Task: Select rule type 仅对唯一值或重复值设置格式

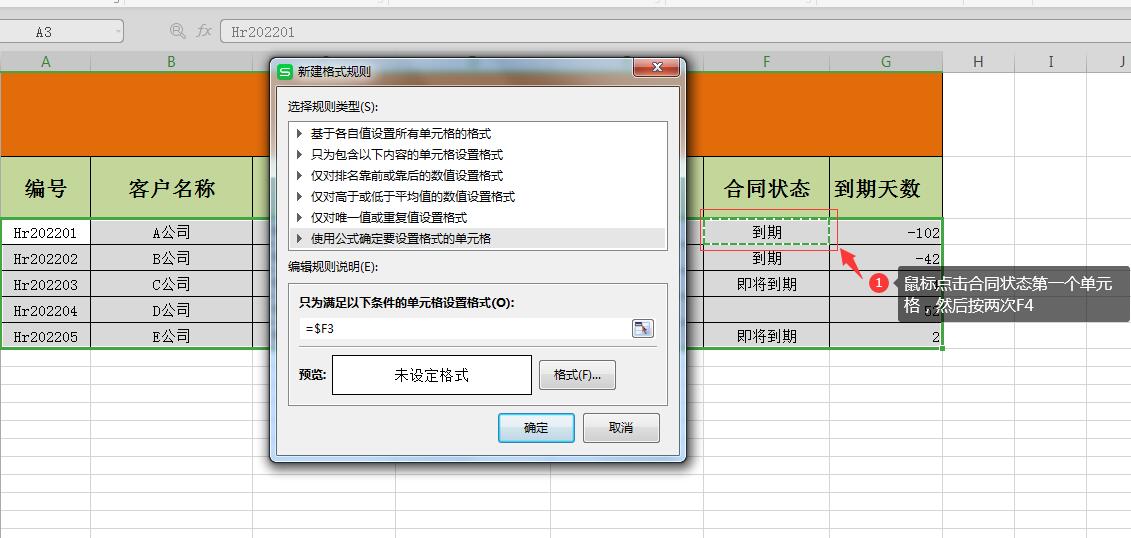Action: pos(477,217)
